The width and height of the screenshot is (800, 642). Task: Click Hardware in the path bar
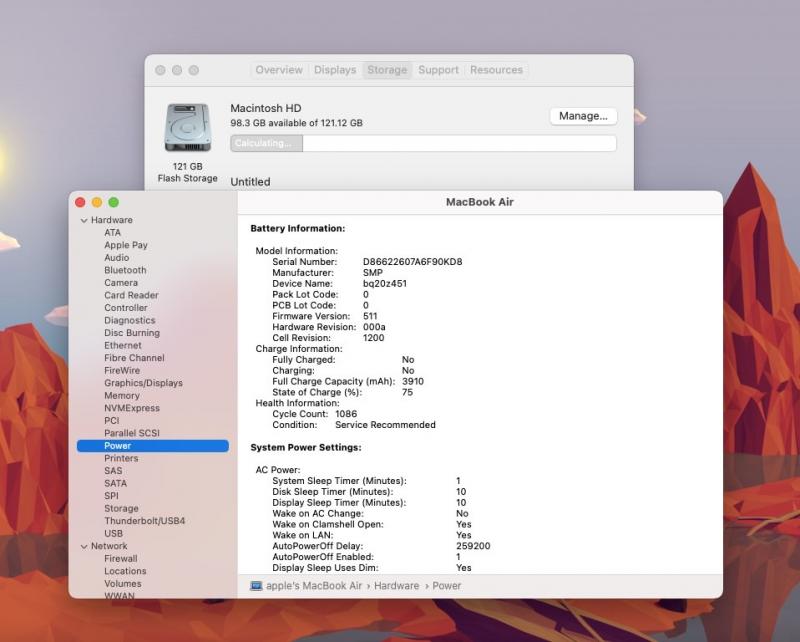[x=396, y=586]
